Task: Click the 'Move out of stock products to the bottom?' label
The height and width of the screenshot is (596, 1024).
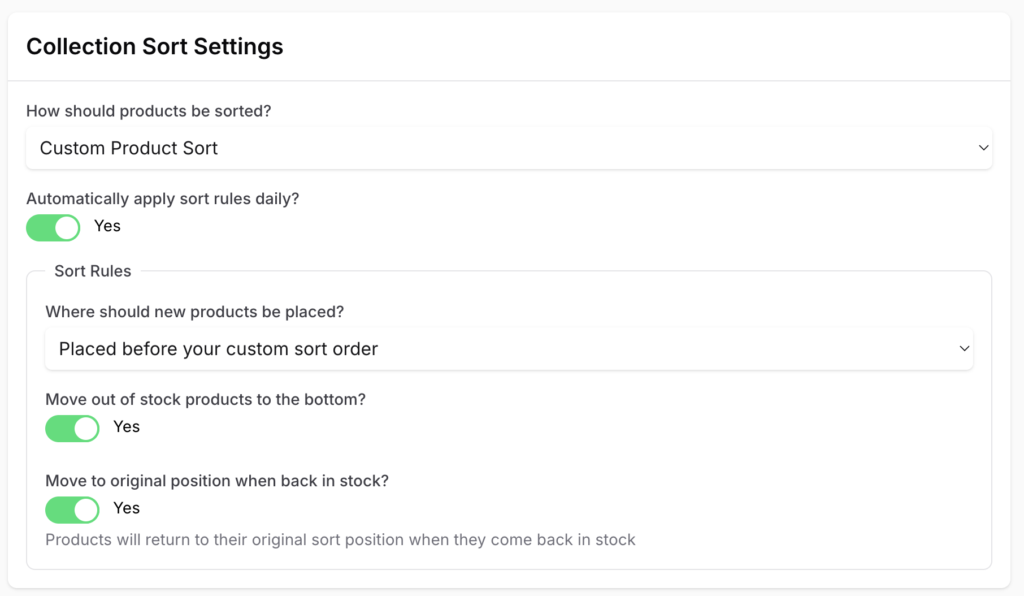Action: point(205,399)
